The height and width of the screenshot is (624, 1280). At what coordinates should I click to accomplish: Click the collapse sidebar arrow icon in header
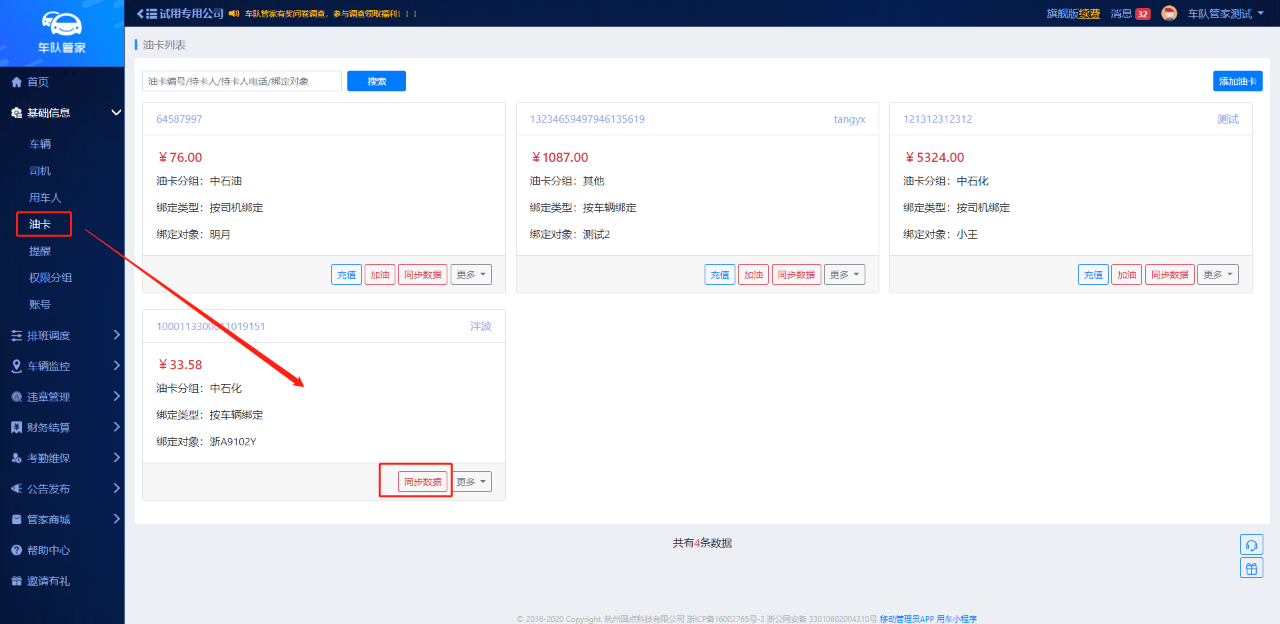coord(139,13)
